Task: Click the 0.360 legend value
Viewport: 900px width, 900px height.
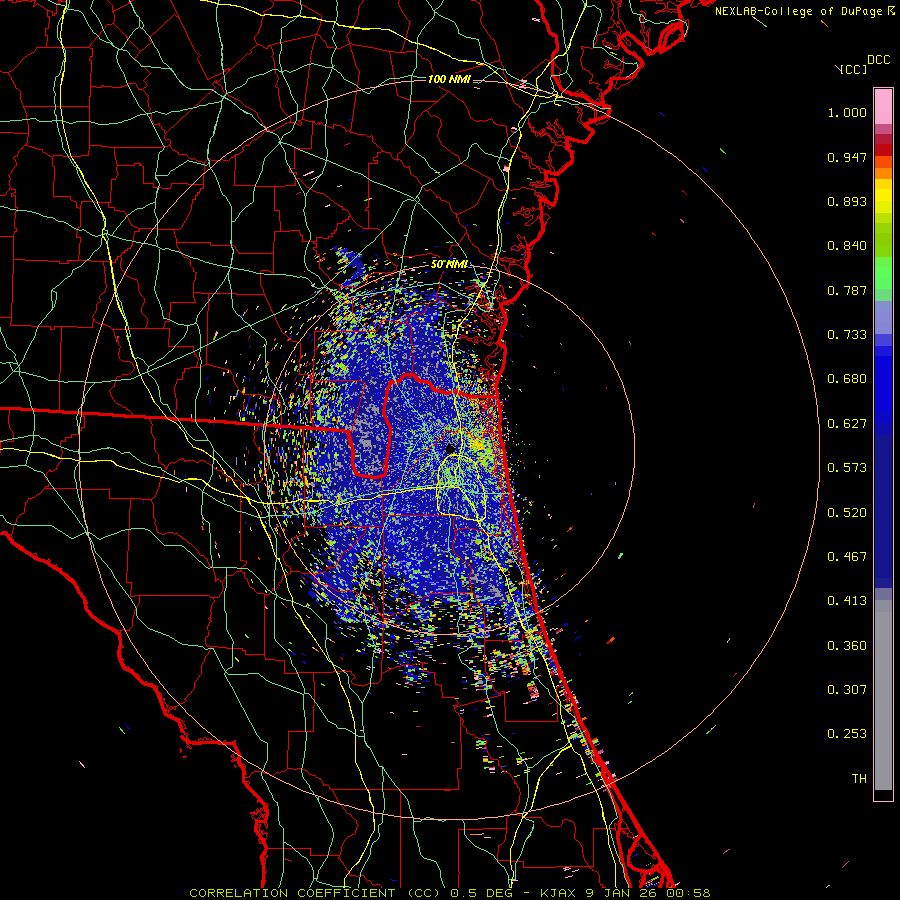Action: point(847,646)
